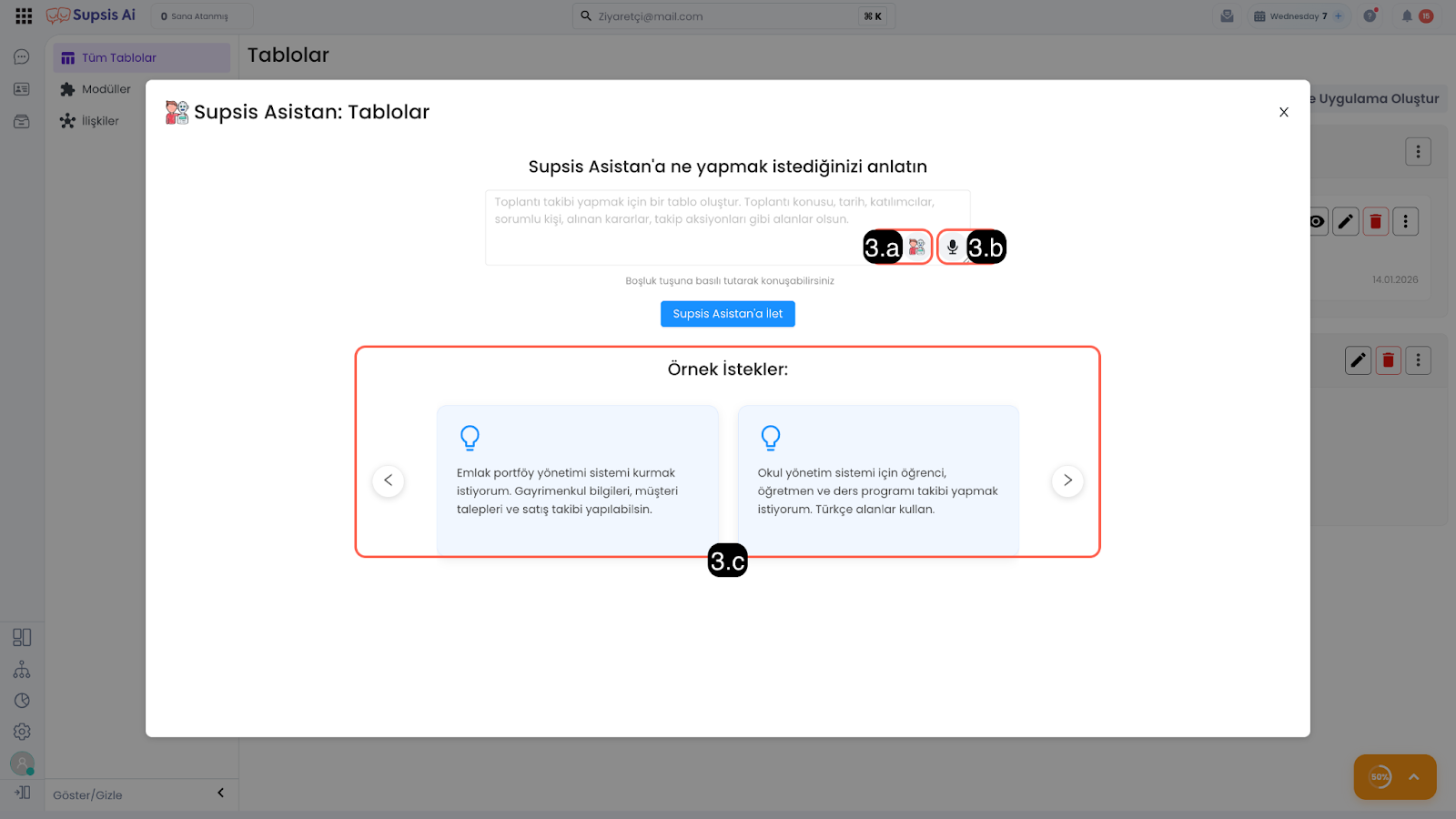Click Supsis Asistan'a İlet button

pyautogui.click(x=727, y=314)
